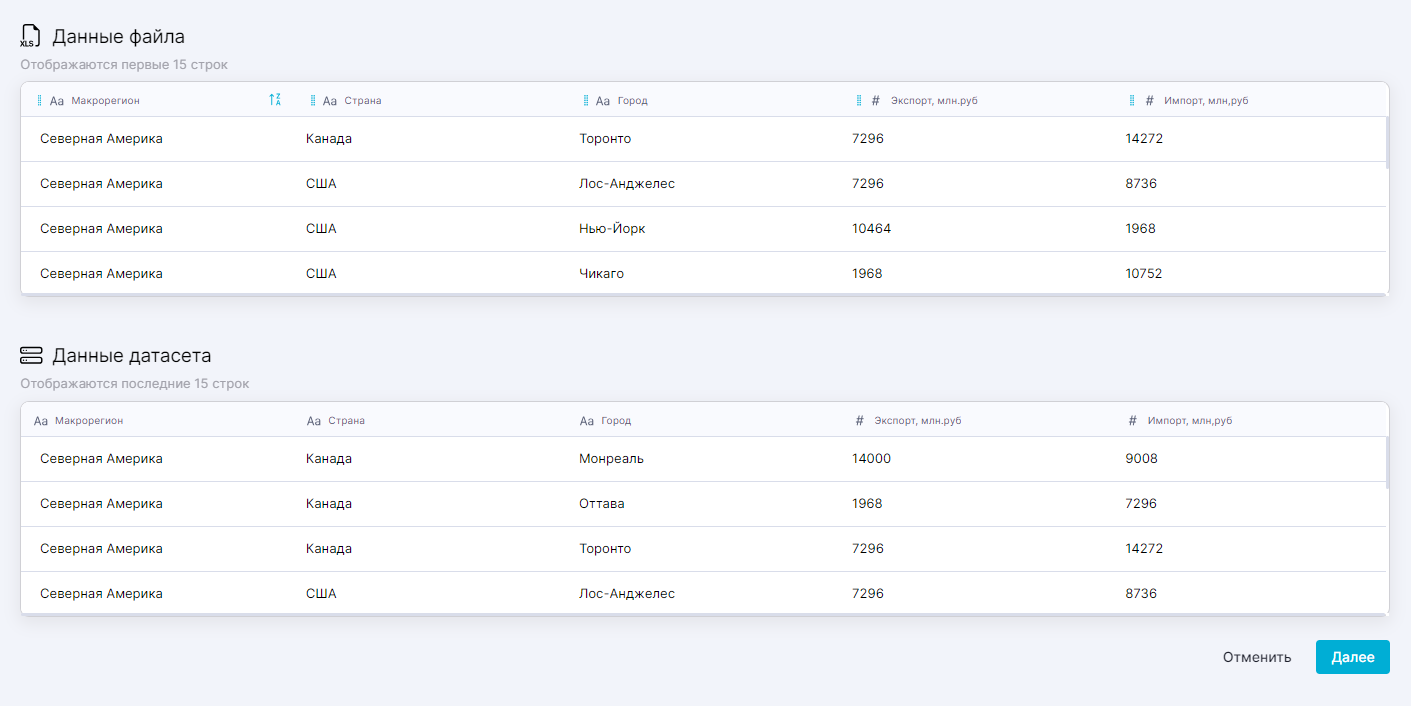Click text type icon of file Страна column
This screenshot has height=706, width=1411.
(330, 101)
